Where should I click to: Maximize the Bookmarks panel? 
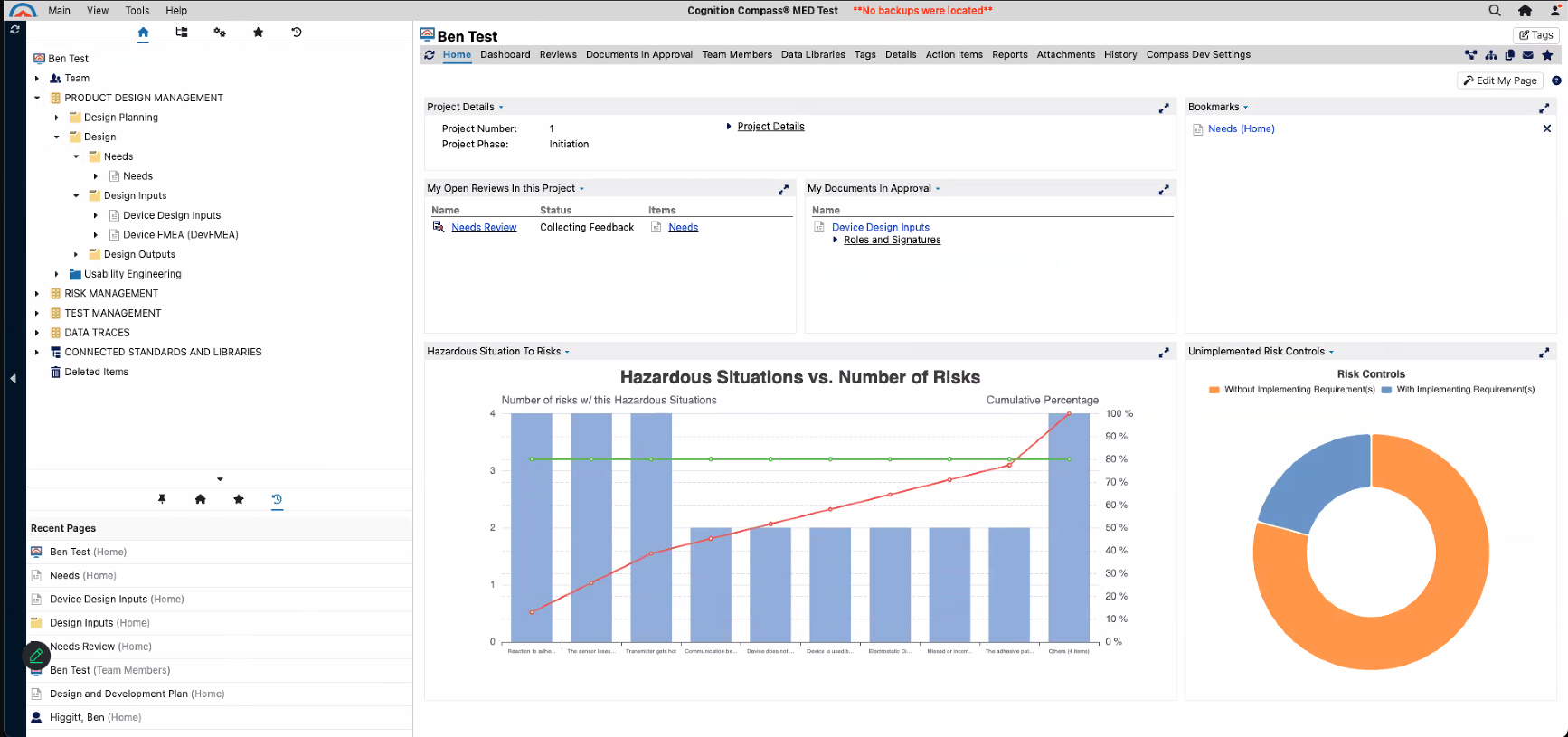point(1544,108)
